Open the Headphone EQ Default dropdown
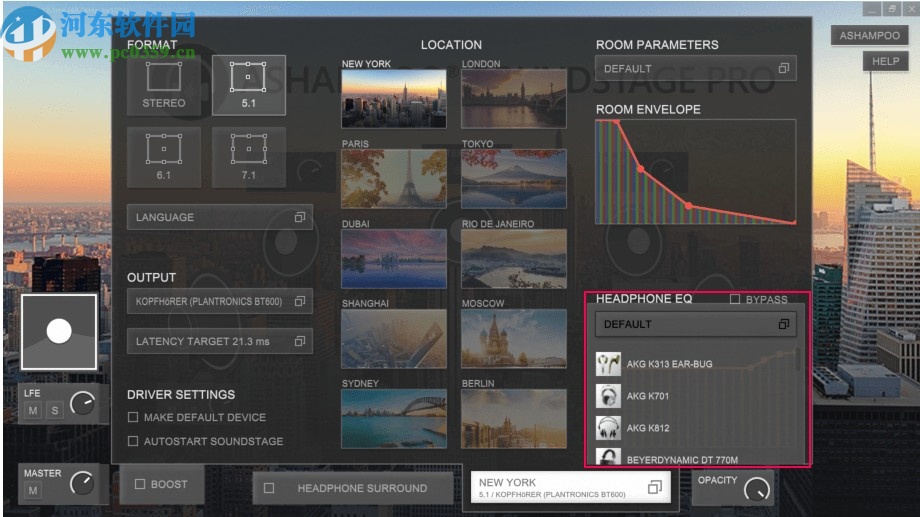The image size is (920, 517). coord(695,325)
